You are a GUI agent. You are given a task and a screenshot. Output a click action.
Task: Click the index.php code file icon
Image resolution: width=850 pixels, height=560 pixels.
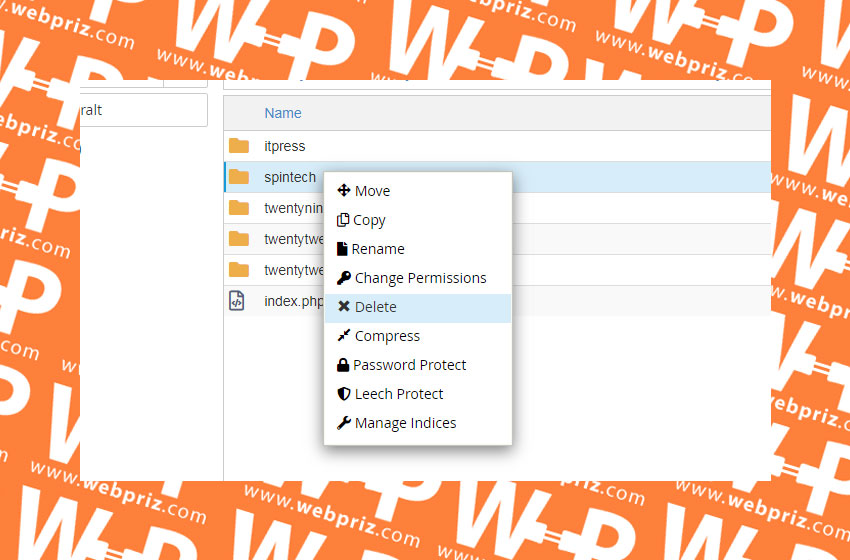236,300
